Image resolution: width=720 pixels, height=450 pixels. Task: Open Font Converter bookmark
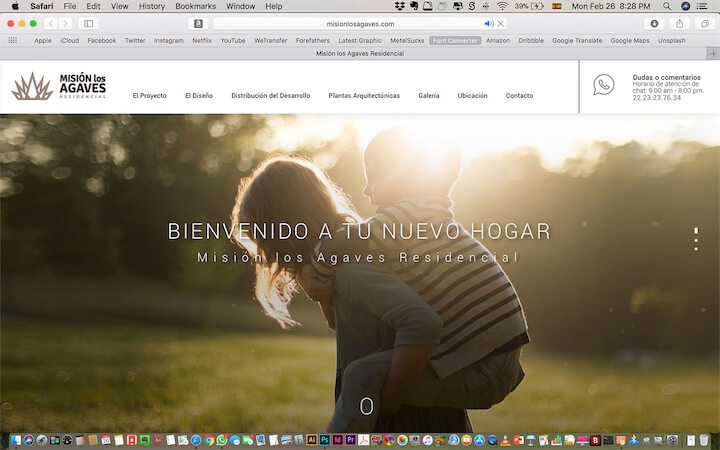click(x=455, y=41)
